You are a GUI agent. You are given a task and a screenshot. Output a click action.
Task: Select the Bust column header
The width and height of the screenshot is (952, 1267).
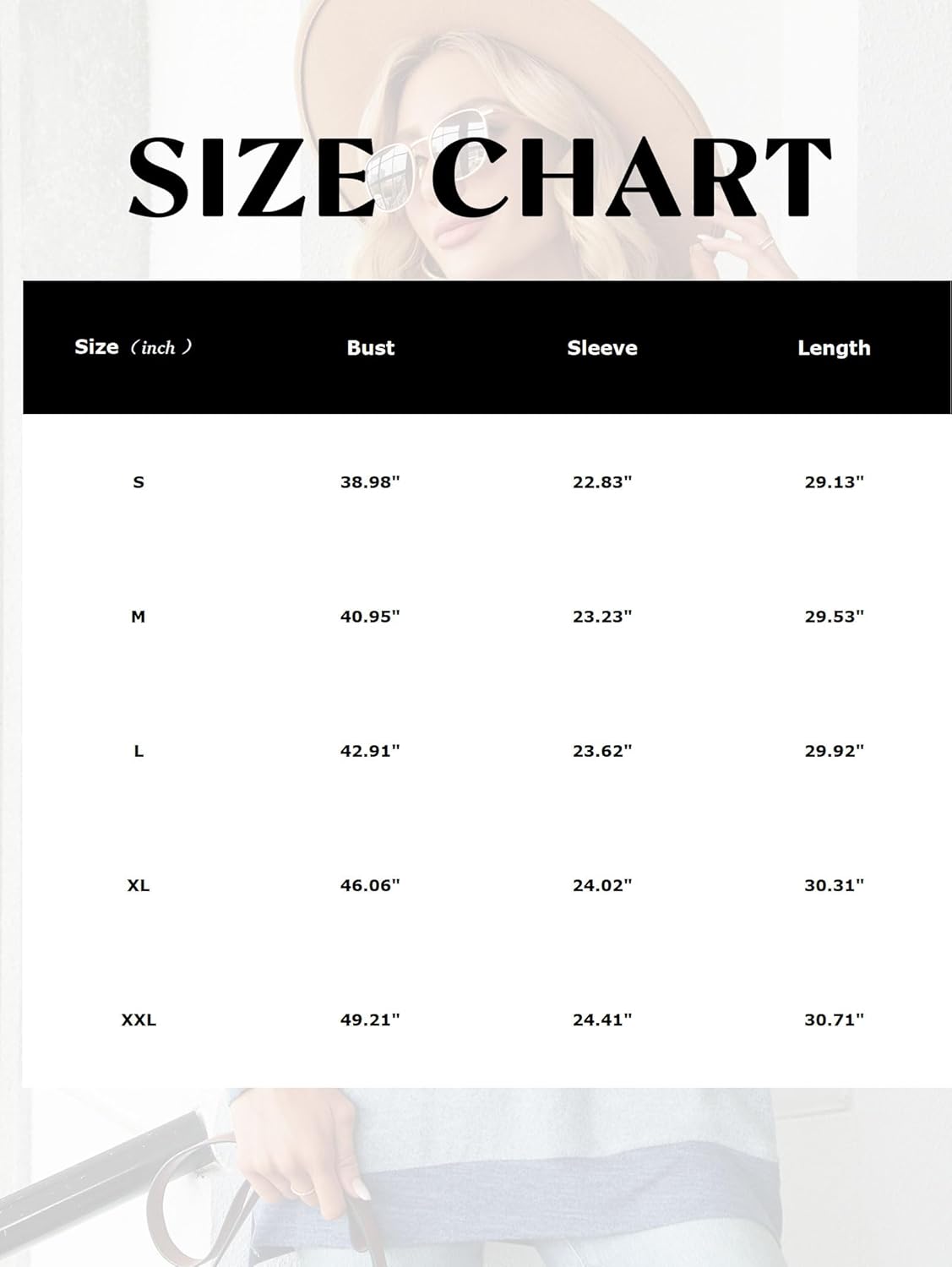pyautogui.click(x=371, y=348)
